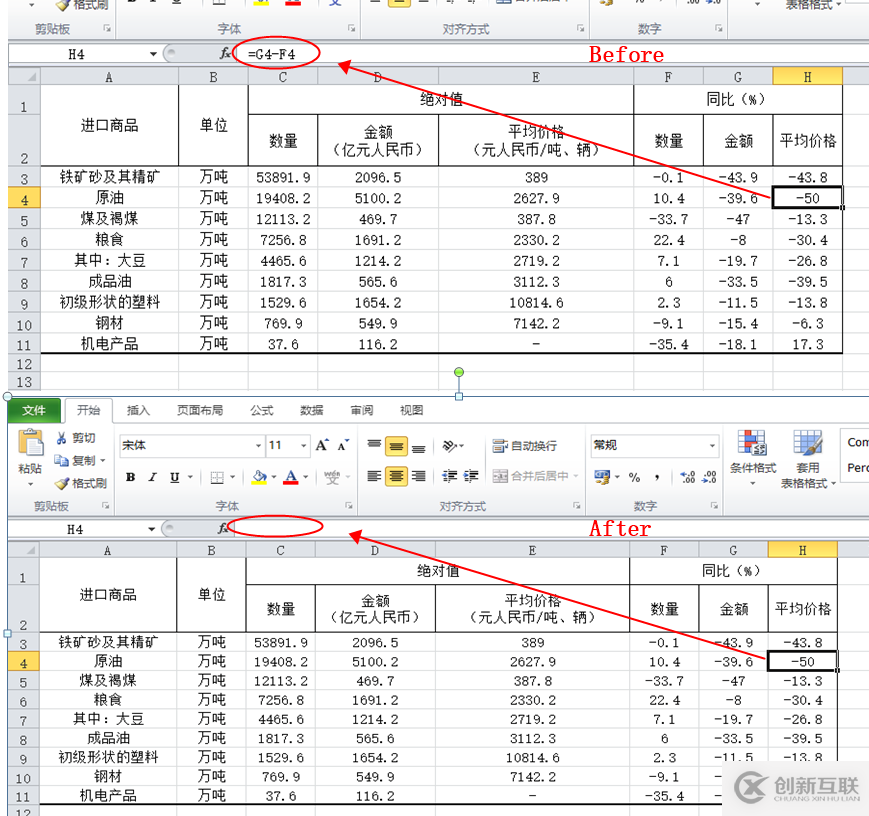This screenshot has width=869, height=816.
Task: Click the accounting number format currency icon
Action: point(602,477)
